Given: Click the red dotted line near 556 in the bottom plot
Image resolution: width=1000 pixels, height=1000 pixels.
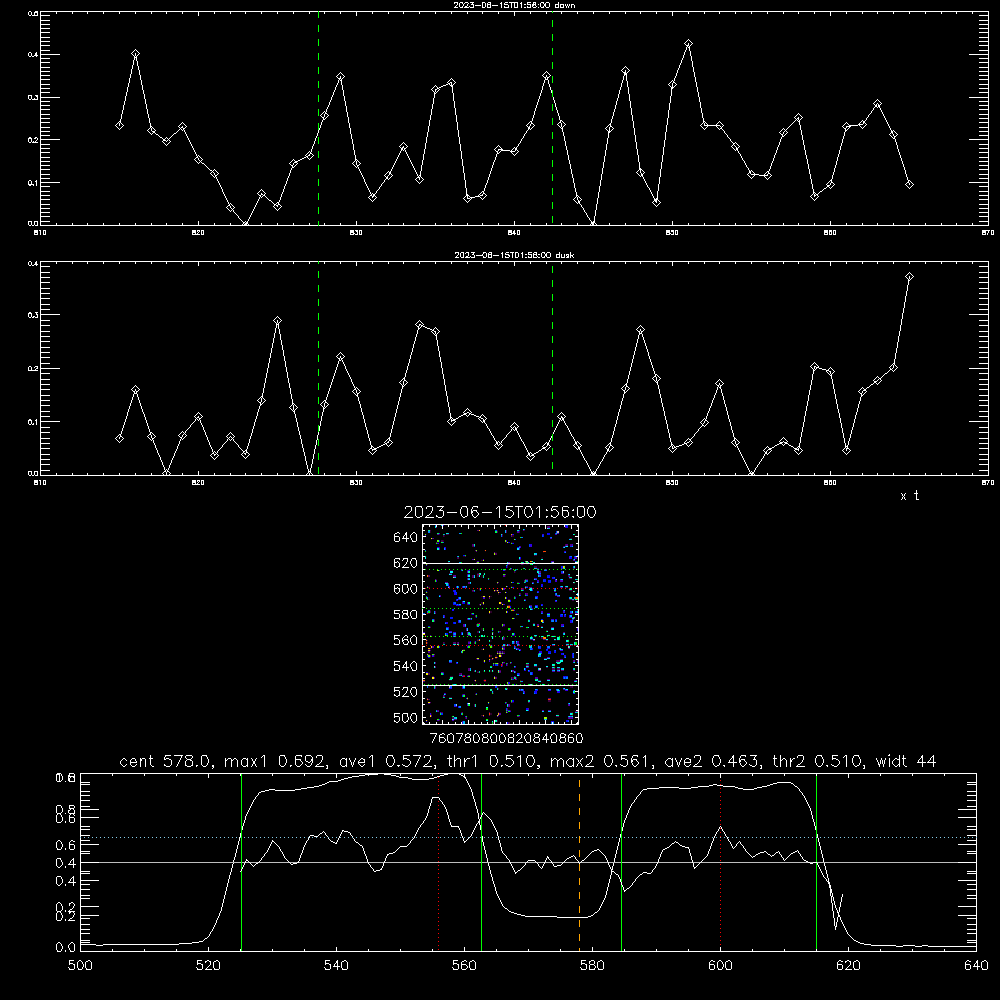Looking at the screenshot, I should coord(438,861).
